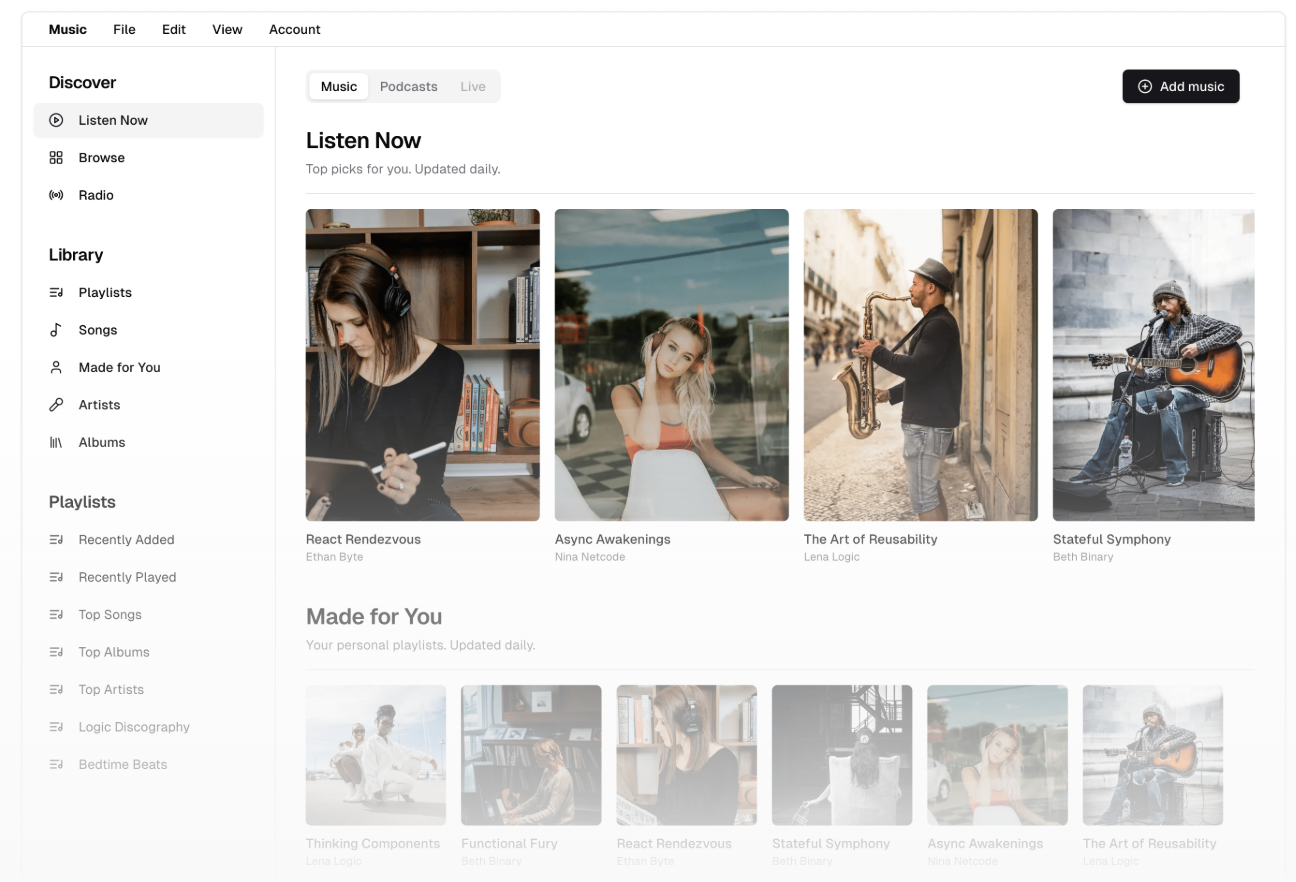
Task: Click the Recently Added playlist icon
Action: click(56, 540)
